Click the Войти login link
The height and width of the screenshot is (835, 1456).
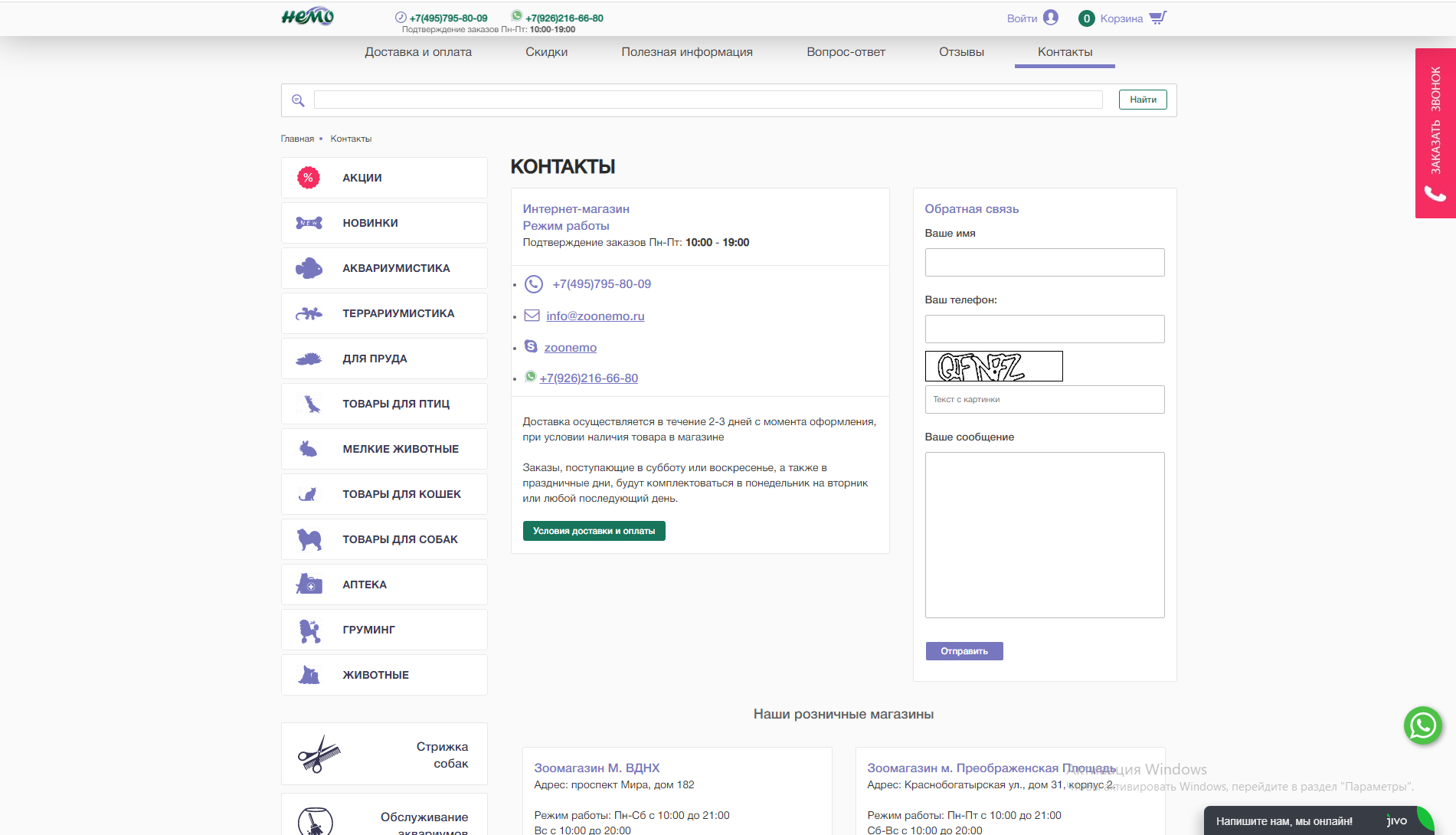[1022, 18]
